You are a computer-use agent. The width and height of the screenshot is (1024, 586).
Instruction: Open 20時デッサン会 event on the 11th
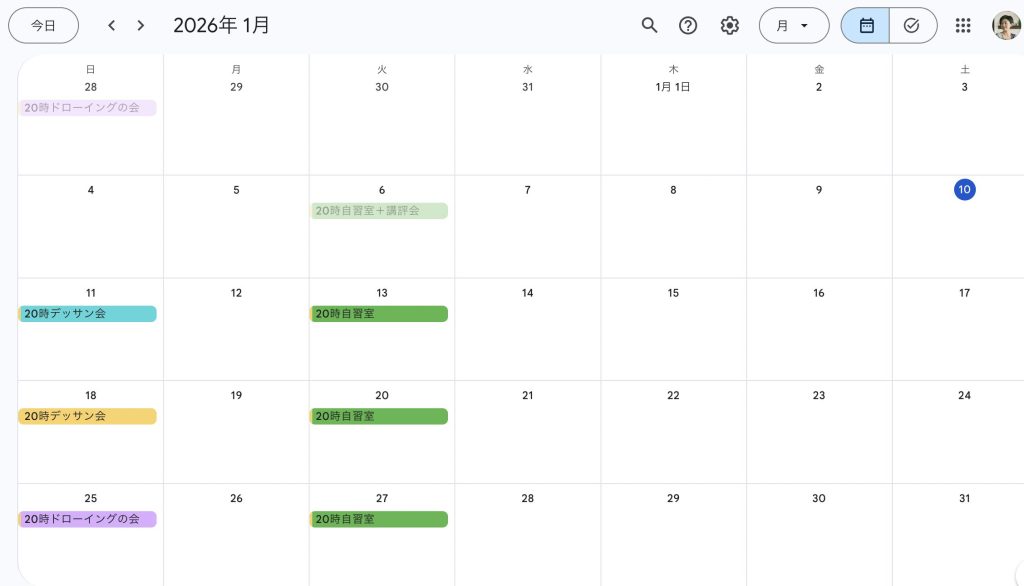click(x=88, y=314)
